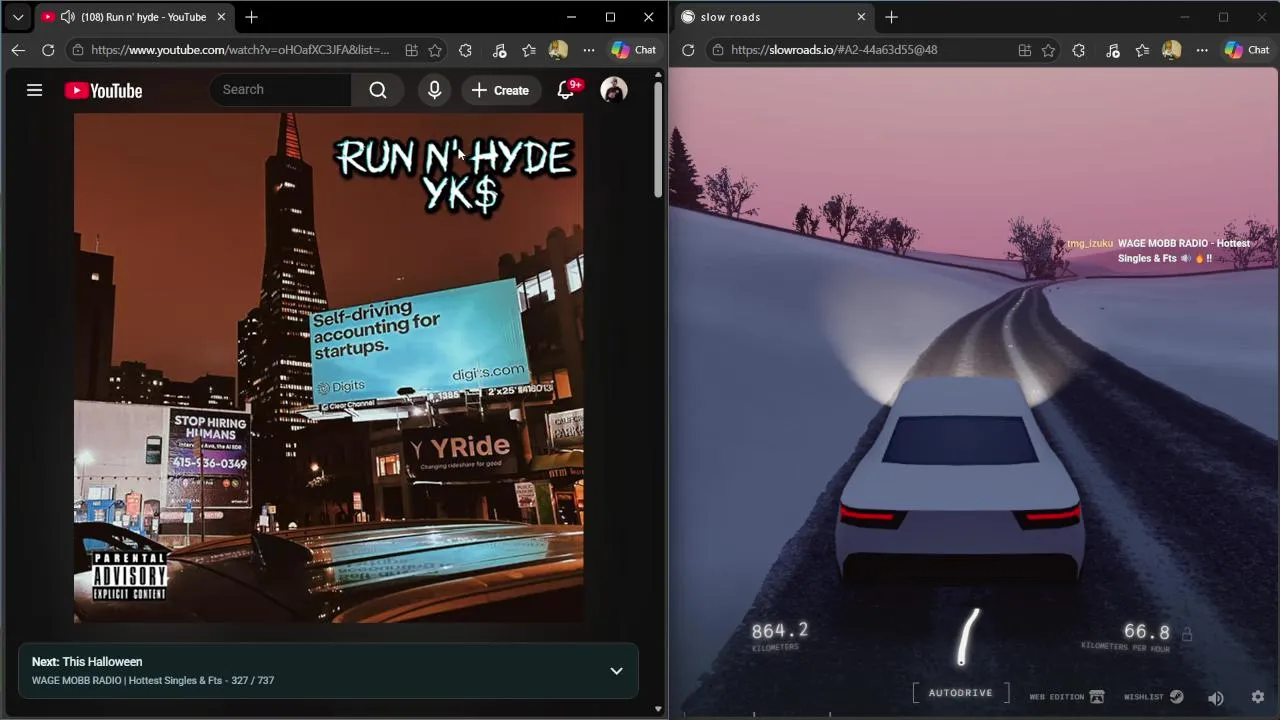
Task: Open slow roads game settings gear
Action: tap(1258, 697)
